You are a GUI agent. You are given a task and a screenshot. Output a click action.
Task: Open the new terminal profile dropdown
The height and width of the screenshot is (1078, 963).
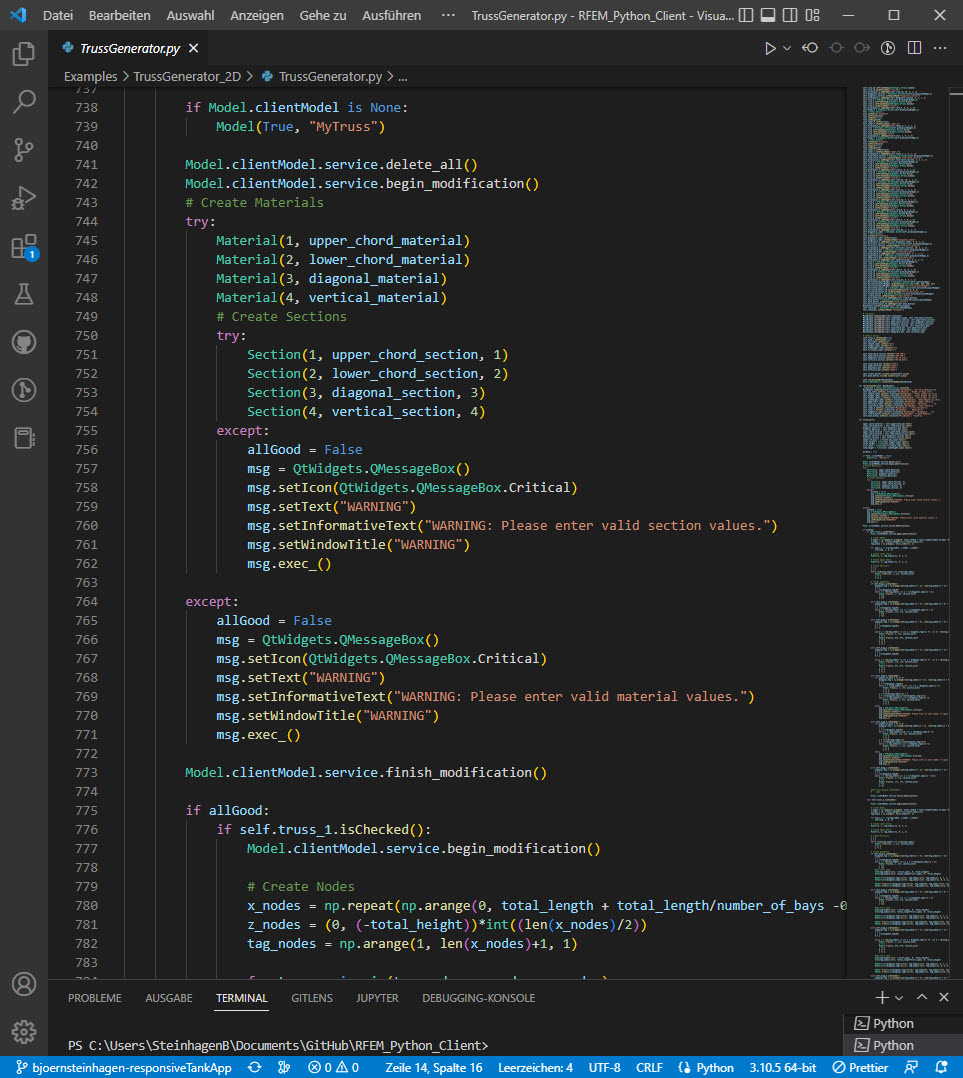point(899,998)
